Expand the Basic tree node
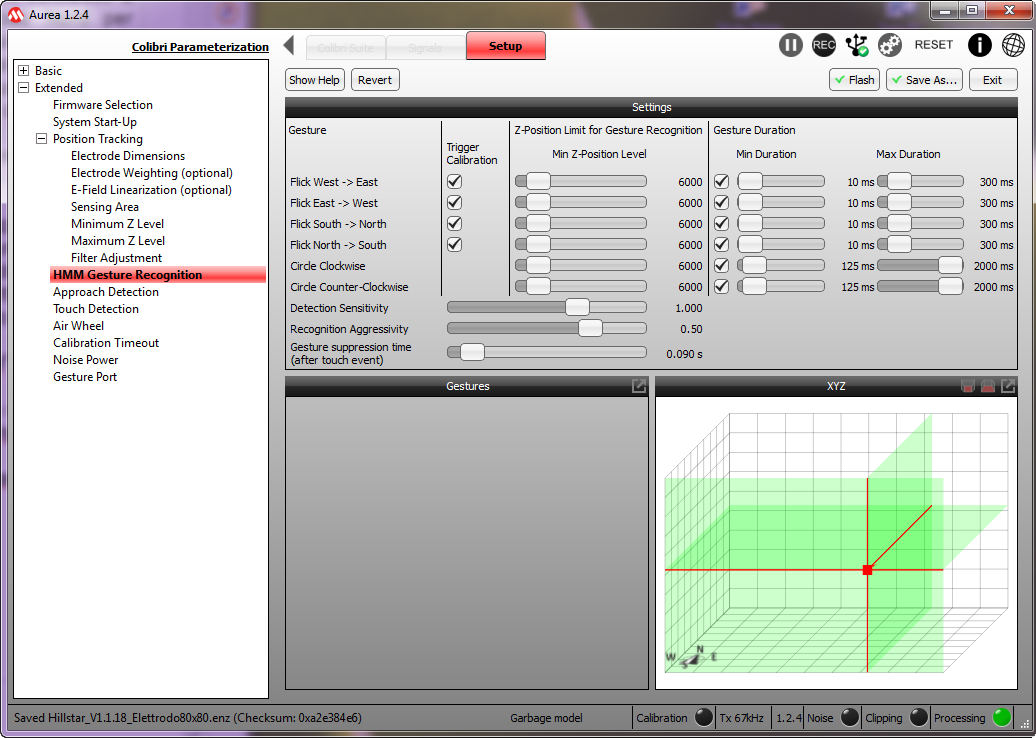The image size is (1036, 738). point(24,71)
